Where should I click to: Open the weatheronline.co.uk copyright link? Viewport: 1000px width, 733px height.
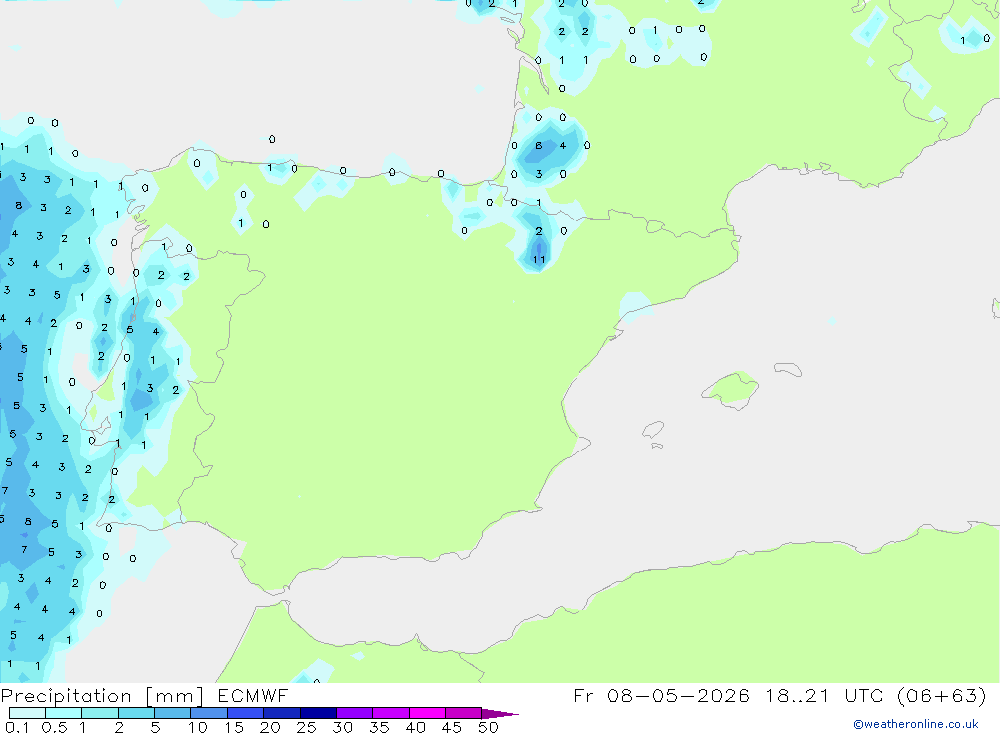click(915, 724)
